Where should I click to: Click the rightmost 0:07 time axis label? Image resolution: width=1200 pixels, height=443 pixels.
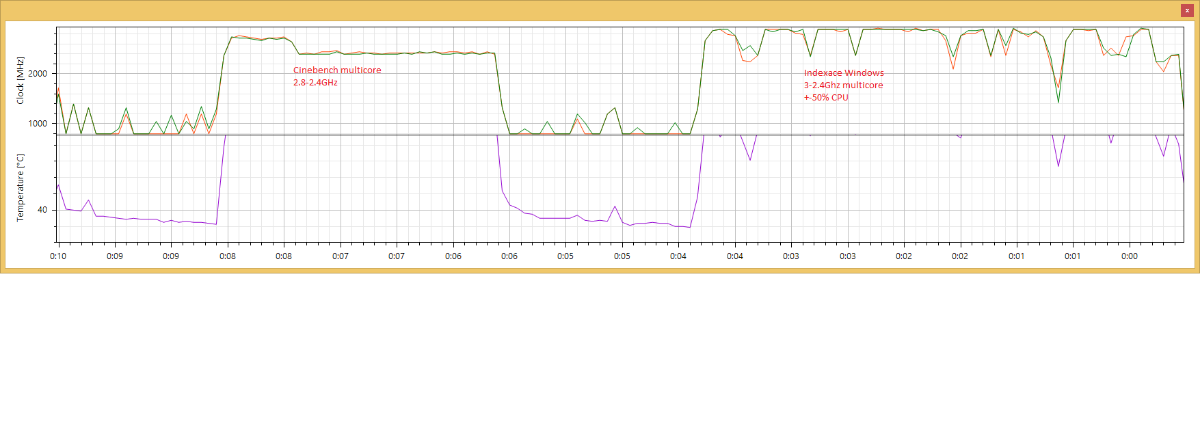[397, 256]
